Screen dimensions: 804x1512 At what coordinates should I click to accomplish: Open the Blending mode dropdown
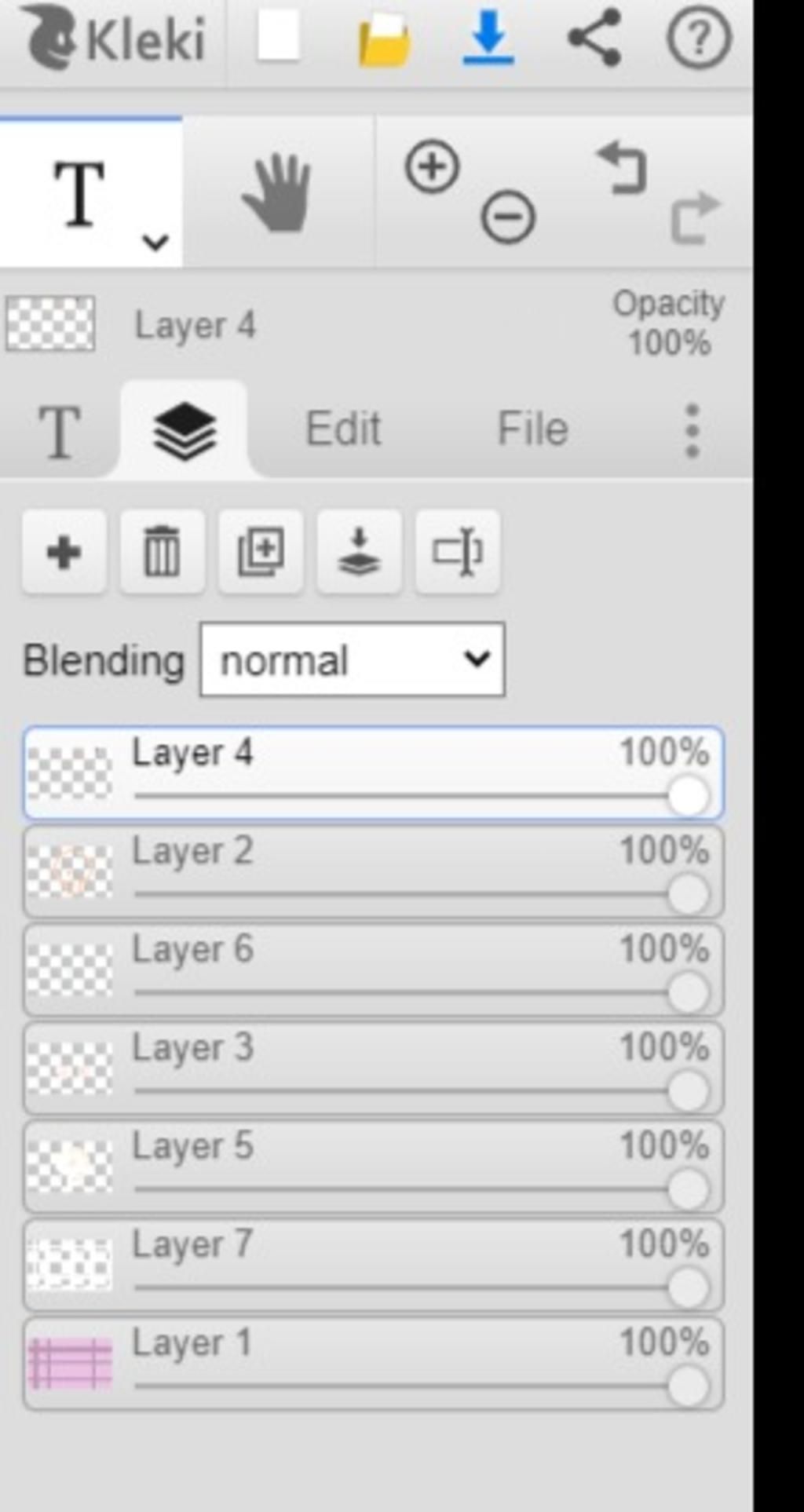353,659
